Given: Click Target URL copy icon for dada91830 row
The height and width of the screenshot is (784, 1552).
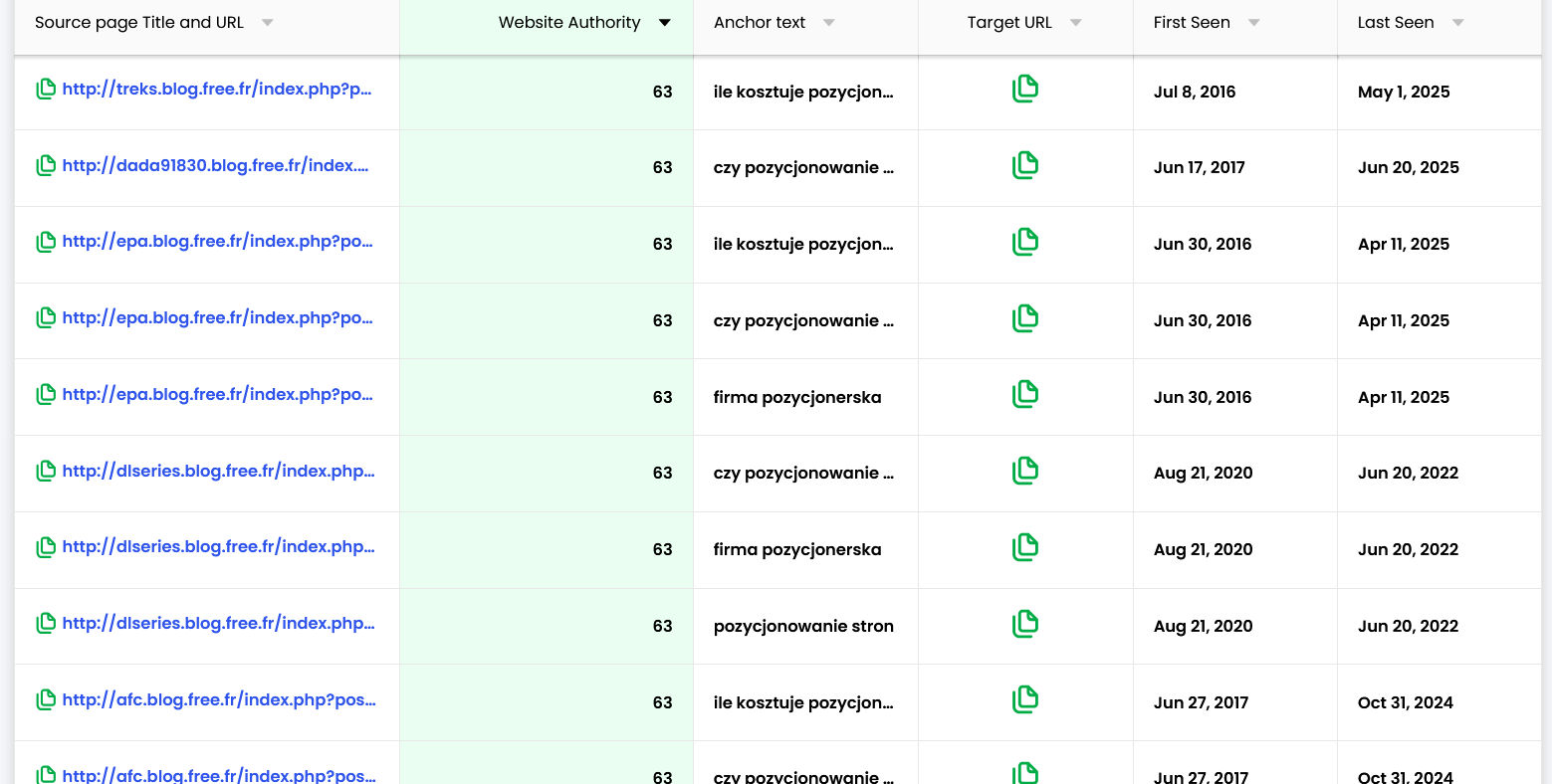Looking at the screenshot, I should click(1024, 166).
